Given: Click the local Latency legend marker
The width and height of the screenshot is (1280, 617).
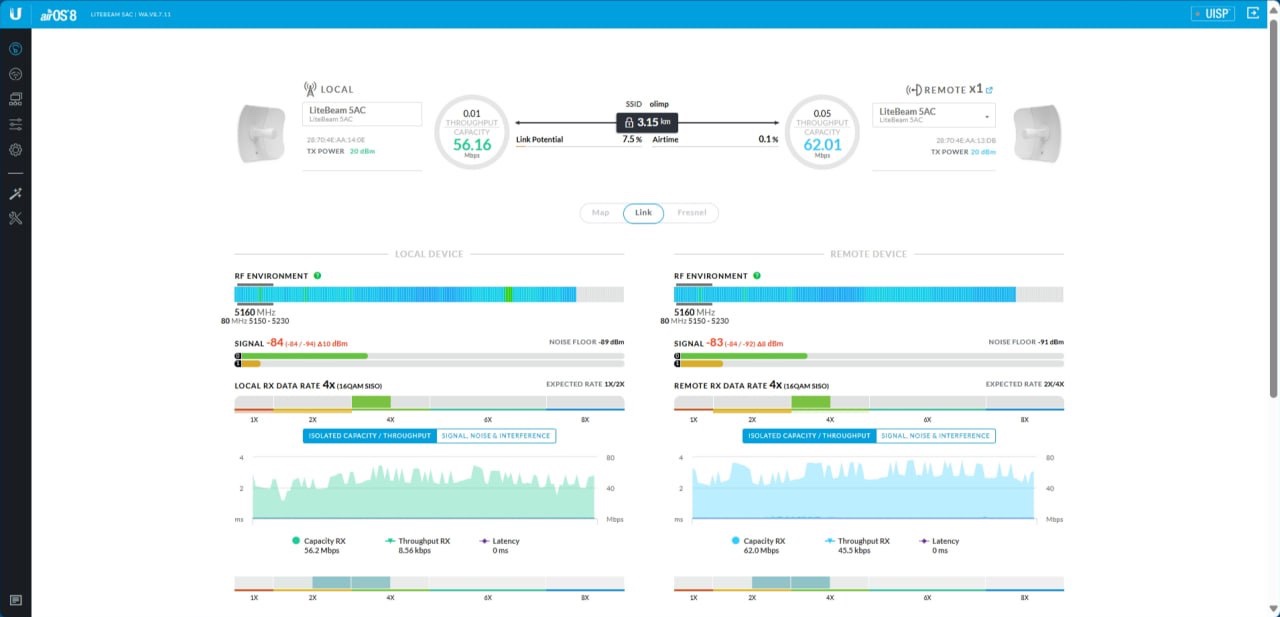Looking at the screenshot, I should [485, 541].
